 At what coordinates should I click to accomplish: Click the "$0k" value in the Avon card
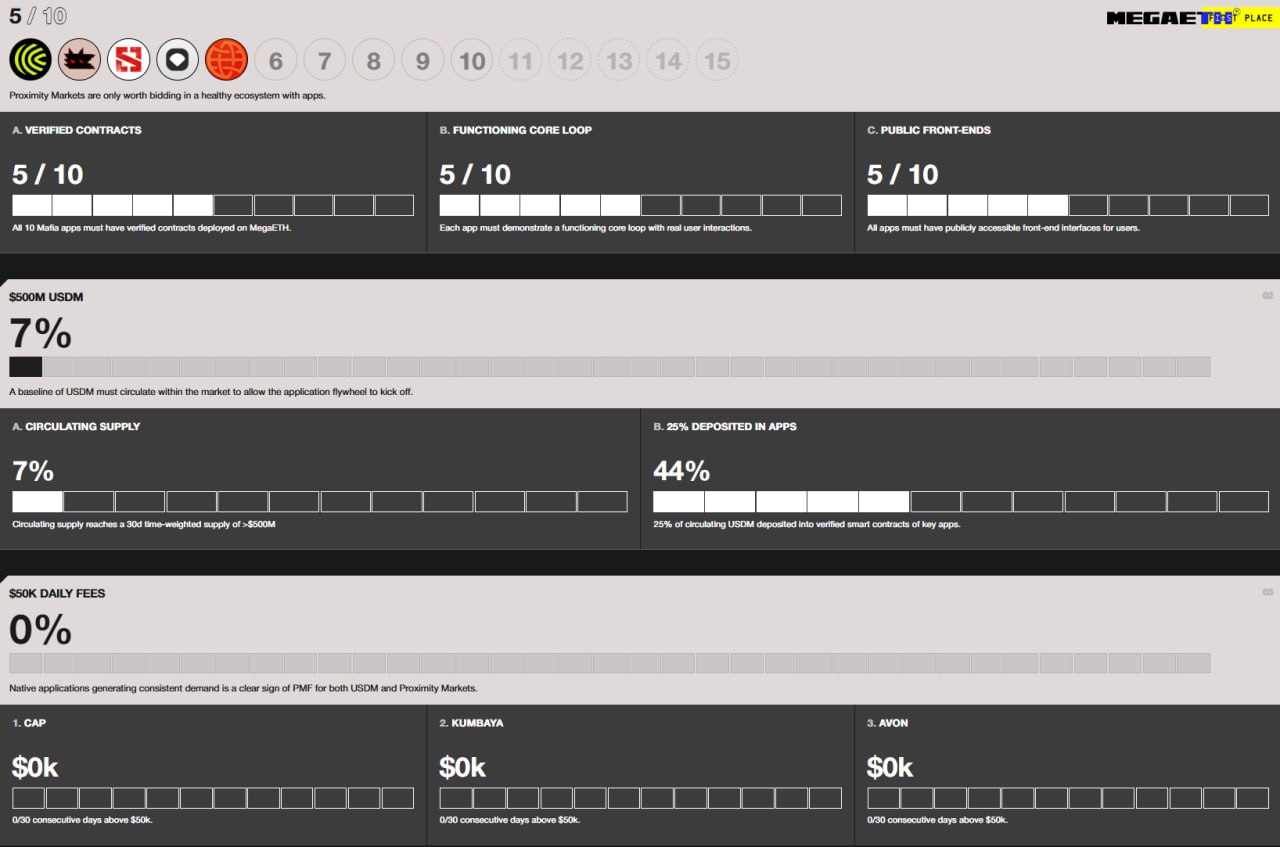890,767
